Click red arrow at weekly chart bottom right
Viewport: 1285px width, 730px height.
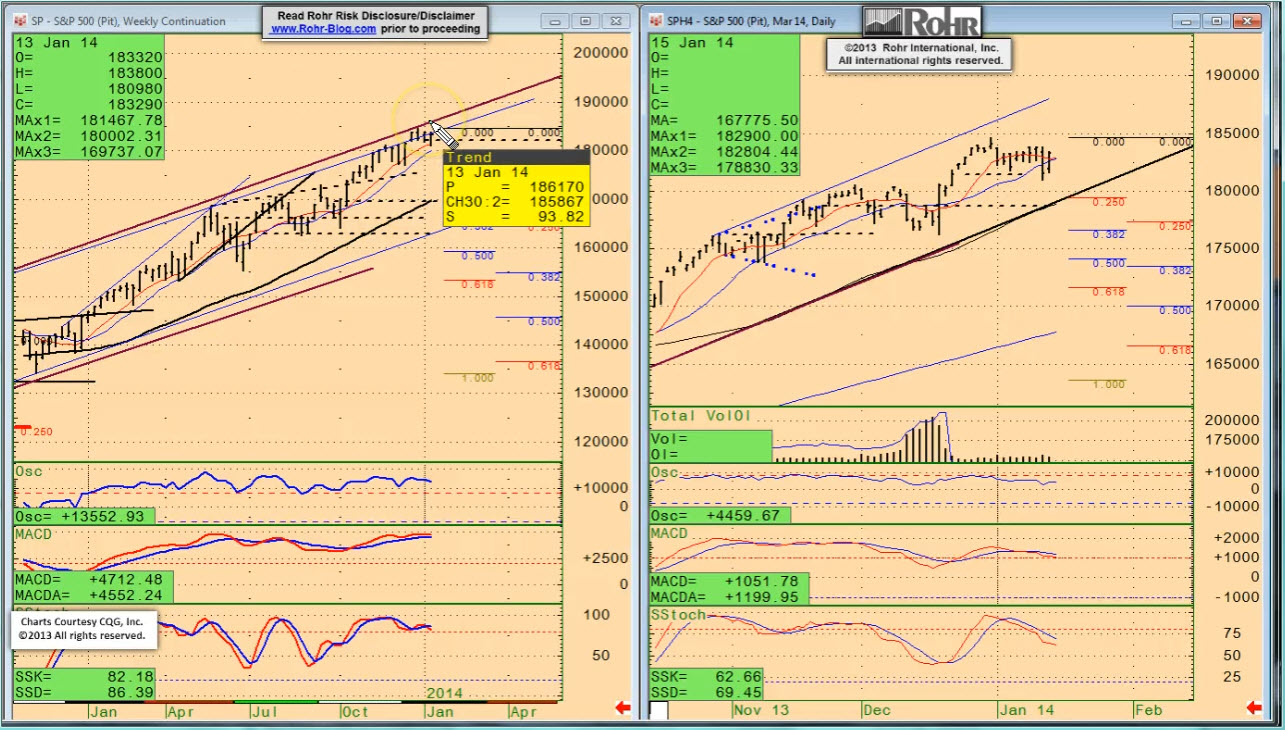pos(622,709)
